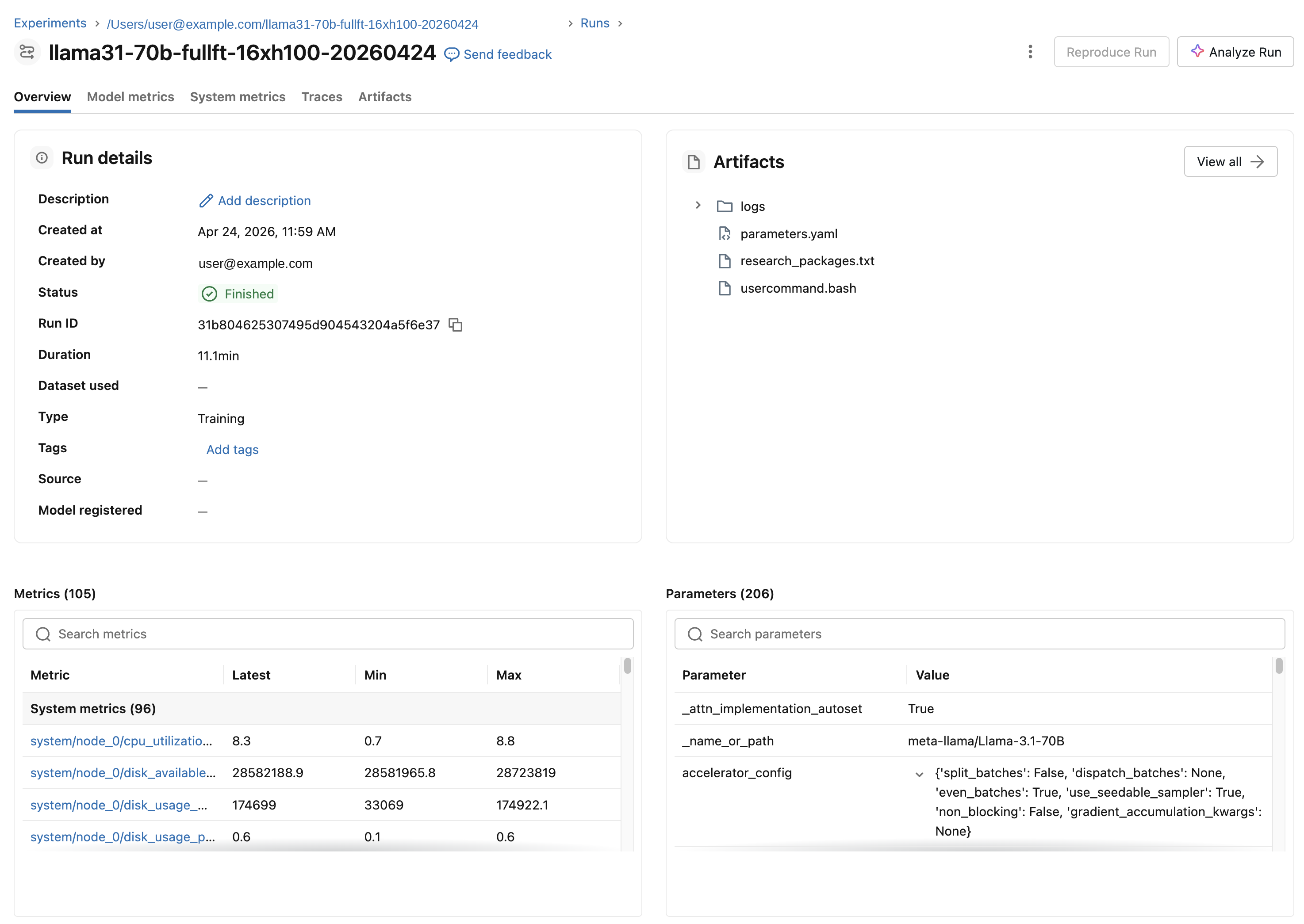
Task: Click the 11.1min duration value
Action: tap(219, 356)
